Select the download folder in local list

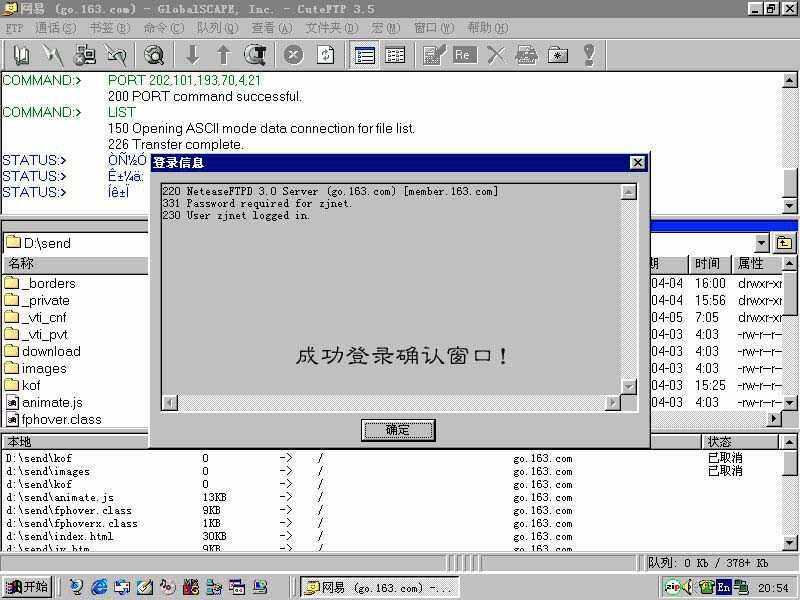50,351
